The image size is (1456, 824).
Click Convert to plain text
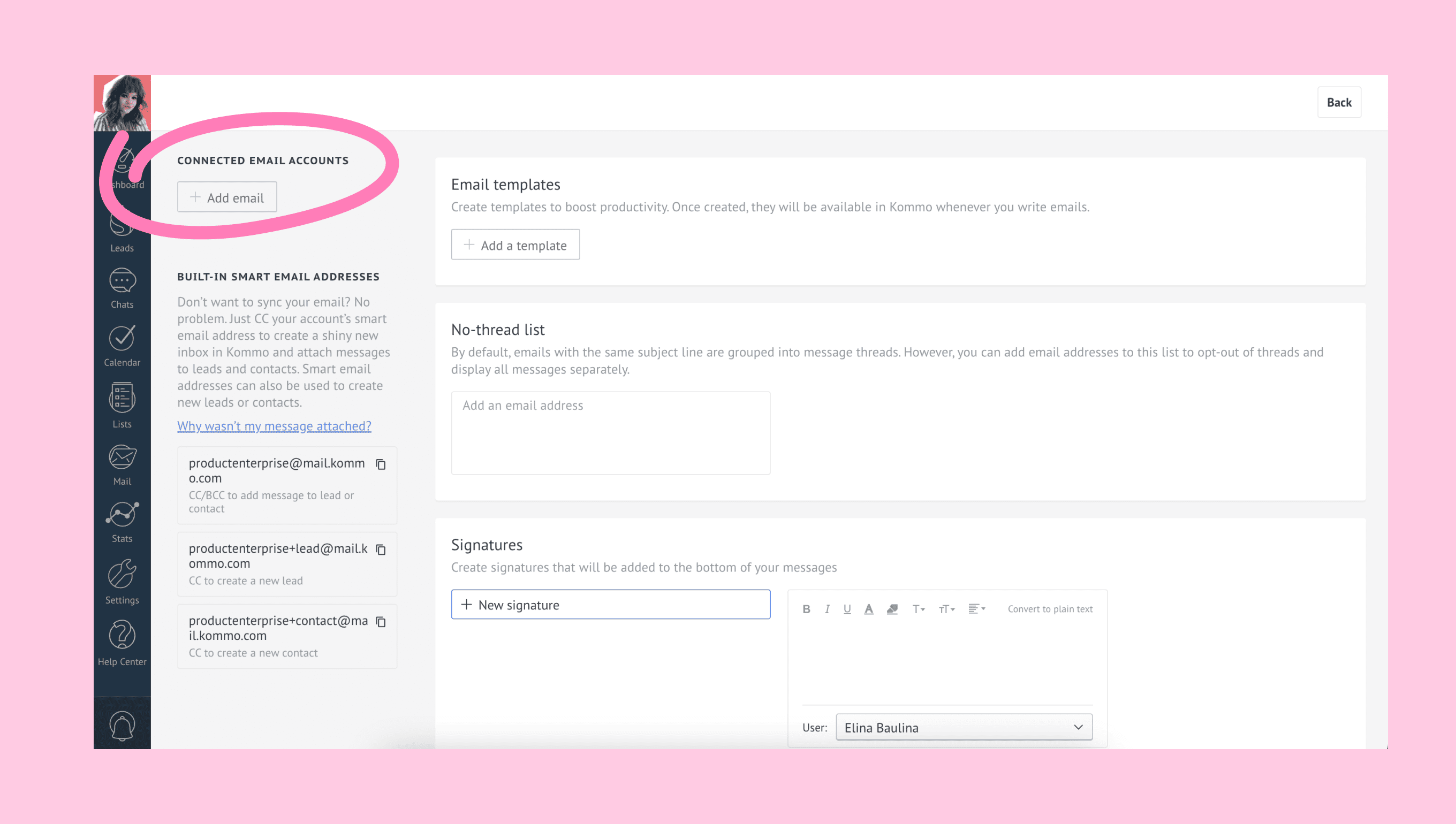[1050, 609]
